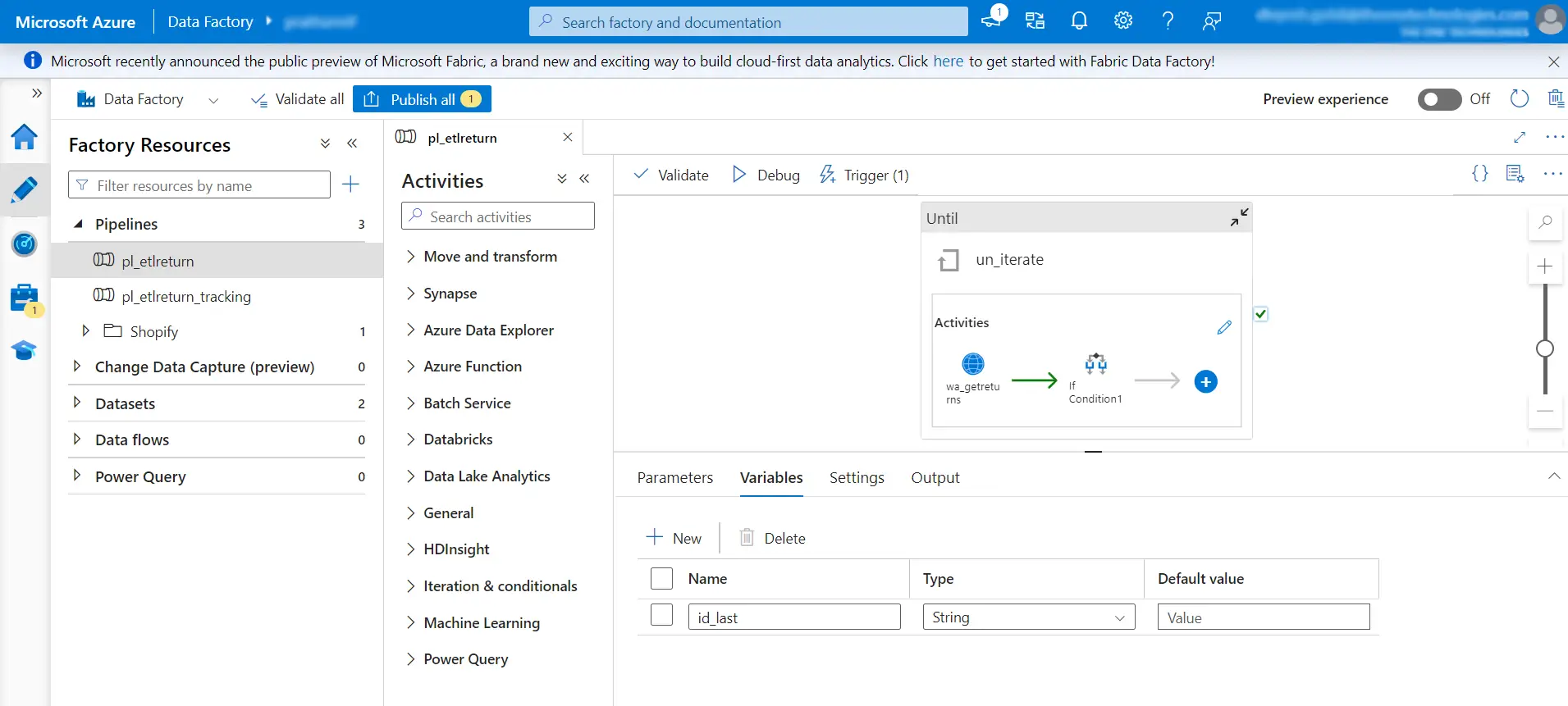
Task: Click the user account avatar
Action: pyautogui.click(x=1550, y=20)
